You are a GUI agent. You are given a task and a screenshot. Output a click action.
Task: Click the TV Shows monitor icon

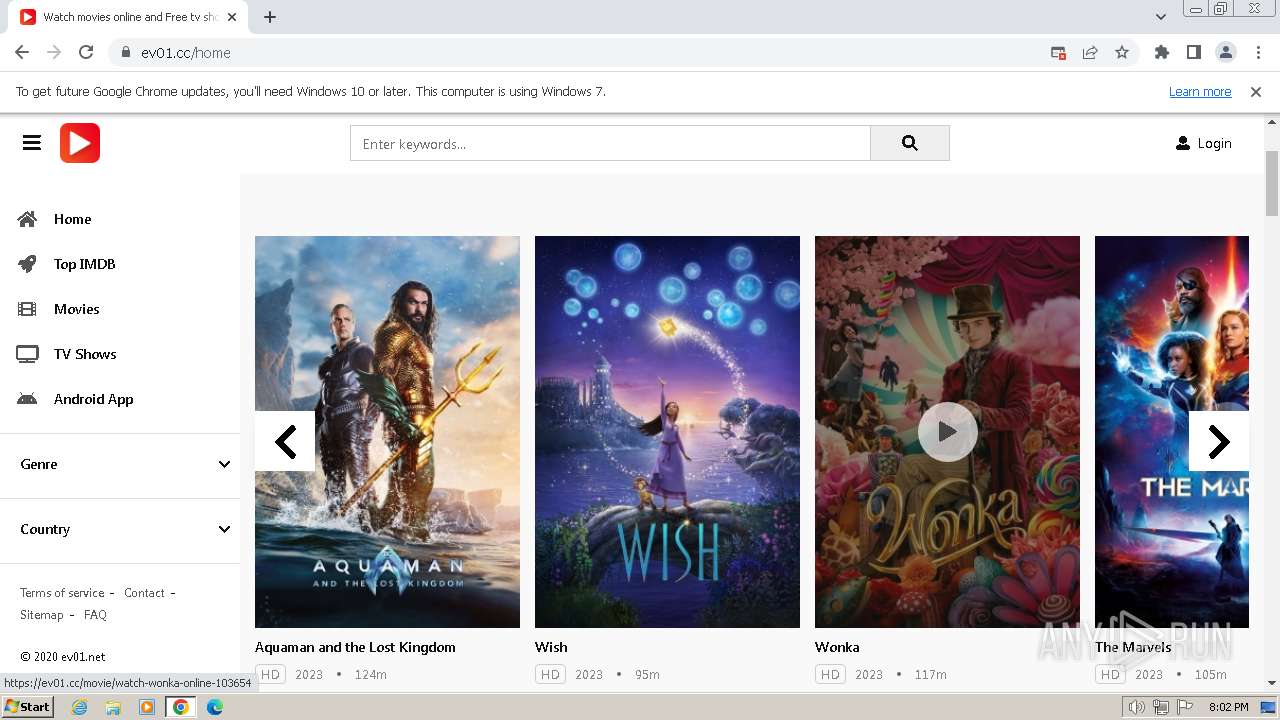point(27,354)
